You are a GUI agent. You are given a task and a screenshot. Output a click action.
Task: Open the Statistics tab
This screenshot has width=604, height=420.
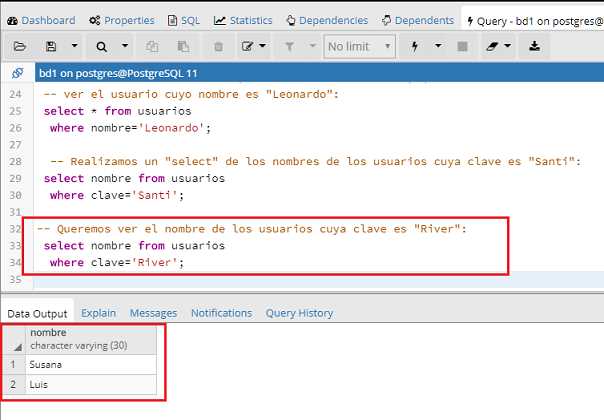click(243, 20)
